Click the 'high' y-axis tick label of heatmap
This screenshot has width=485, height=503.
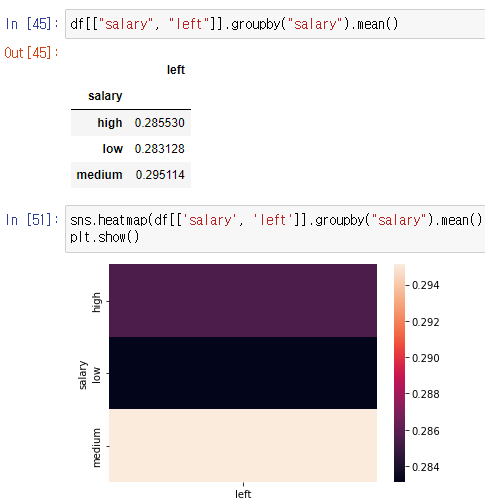(x=96, y=302)
